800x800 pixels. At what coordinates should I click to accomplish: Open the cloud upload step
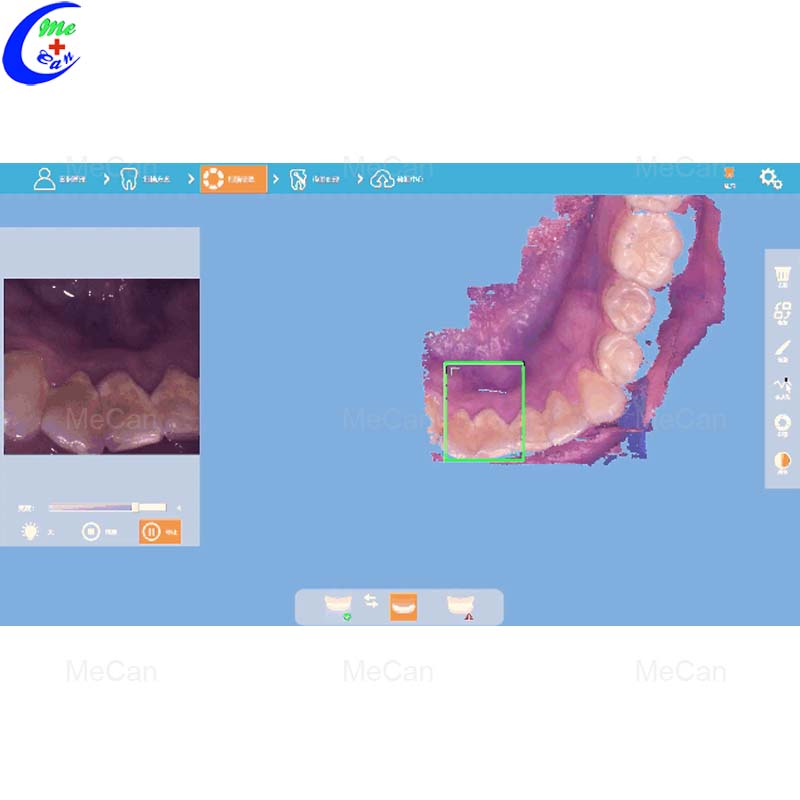tap(397, 179)
